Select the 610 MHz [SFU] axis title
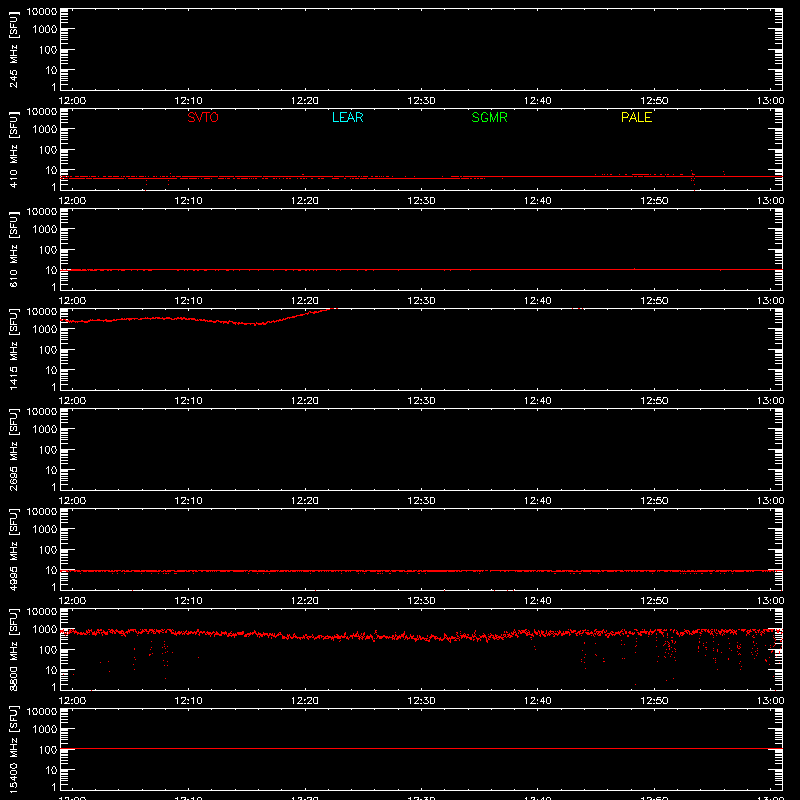This screenshot has height=800, width=800. click(13, 249)
